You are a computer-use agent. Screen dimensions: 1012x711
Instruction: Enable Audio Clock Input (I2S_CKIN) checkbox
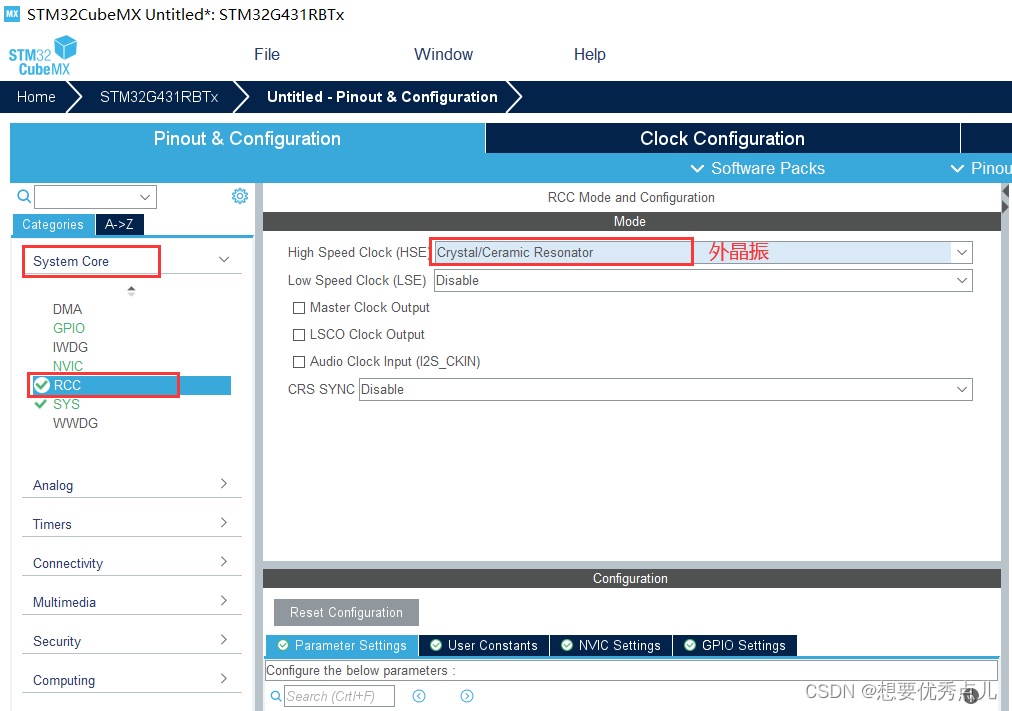point(299,362)
